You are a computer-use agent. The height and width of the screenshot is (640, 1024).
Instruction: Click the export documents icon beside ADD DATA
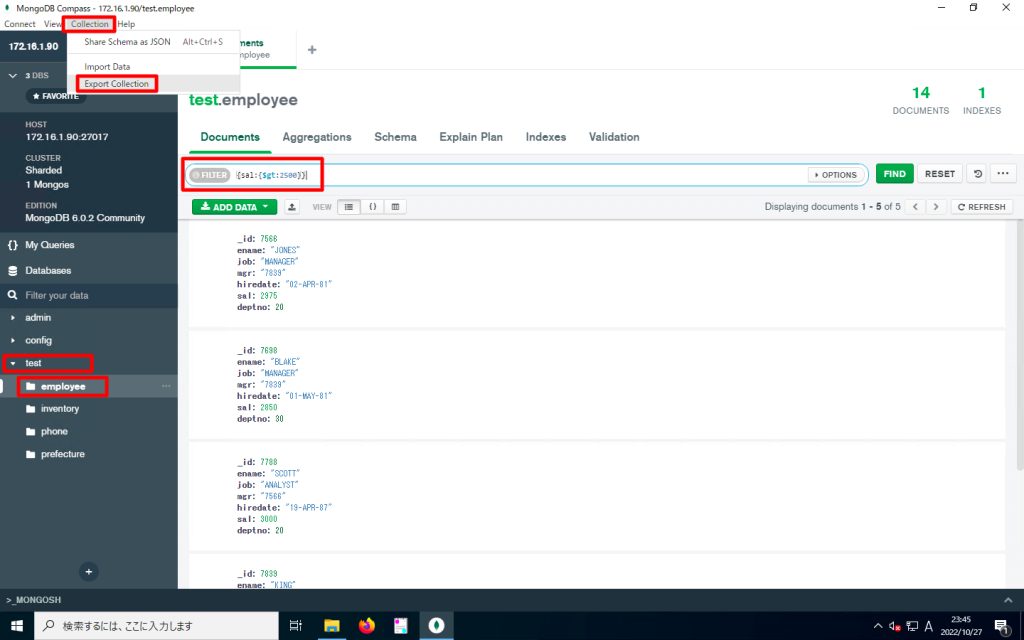(293, 206)
